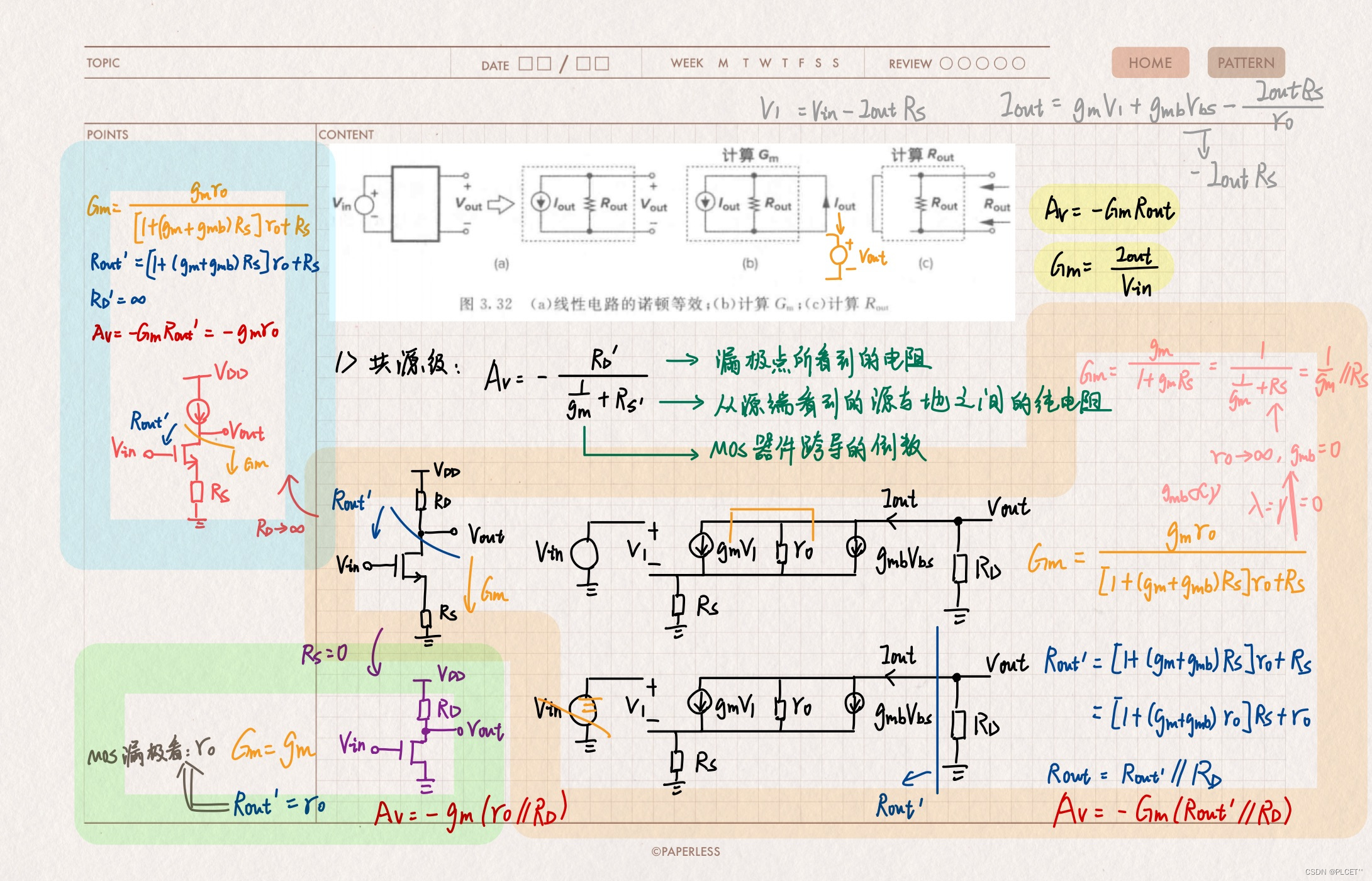Tick the third REVIEW circle
Screen dimensions: 1372x881
(982, 64)
